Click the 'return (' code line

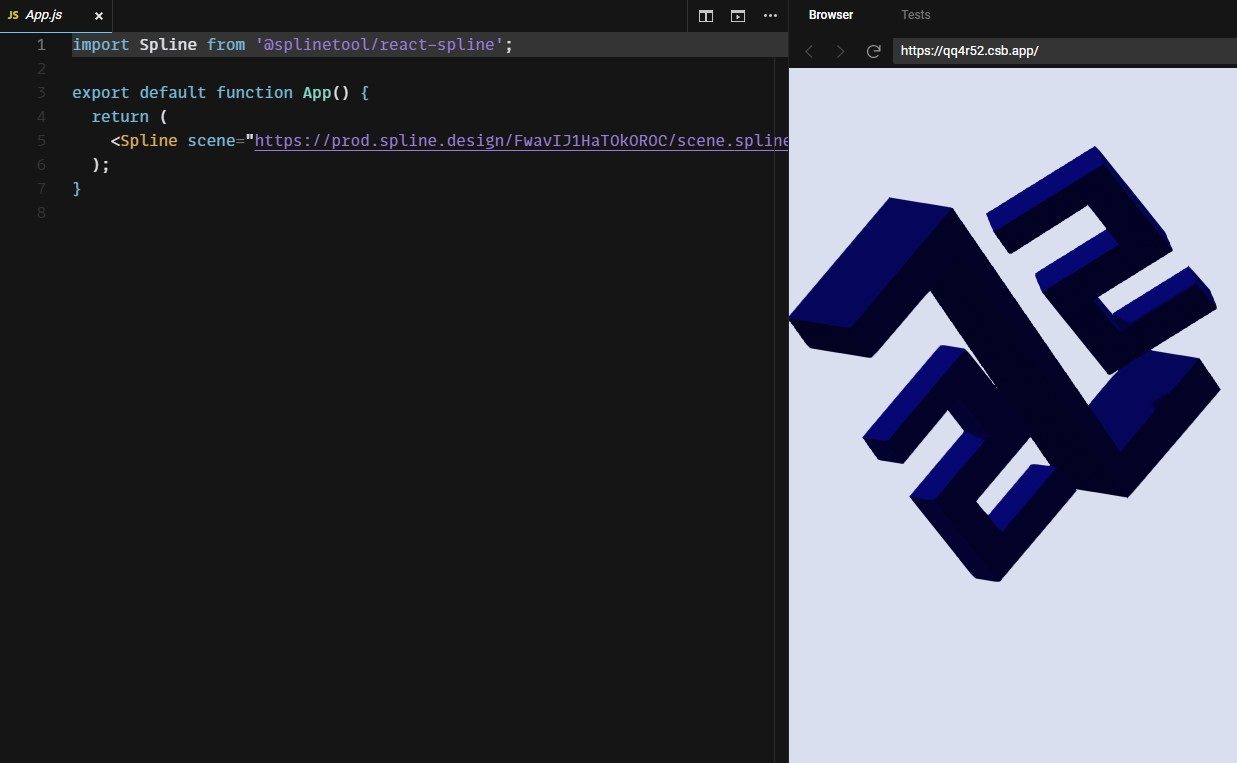point(130,117)
